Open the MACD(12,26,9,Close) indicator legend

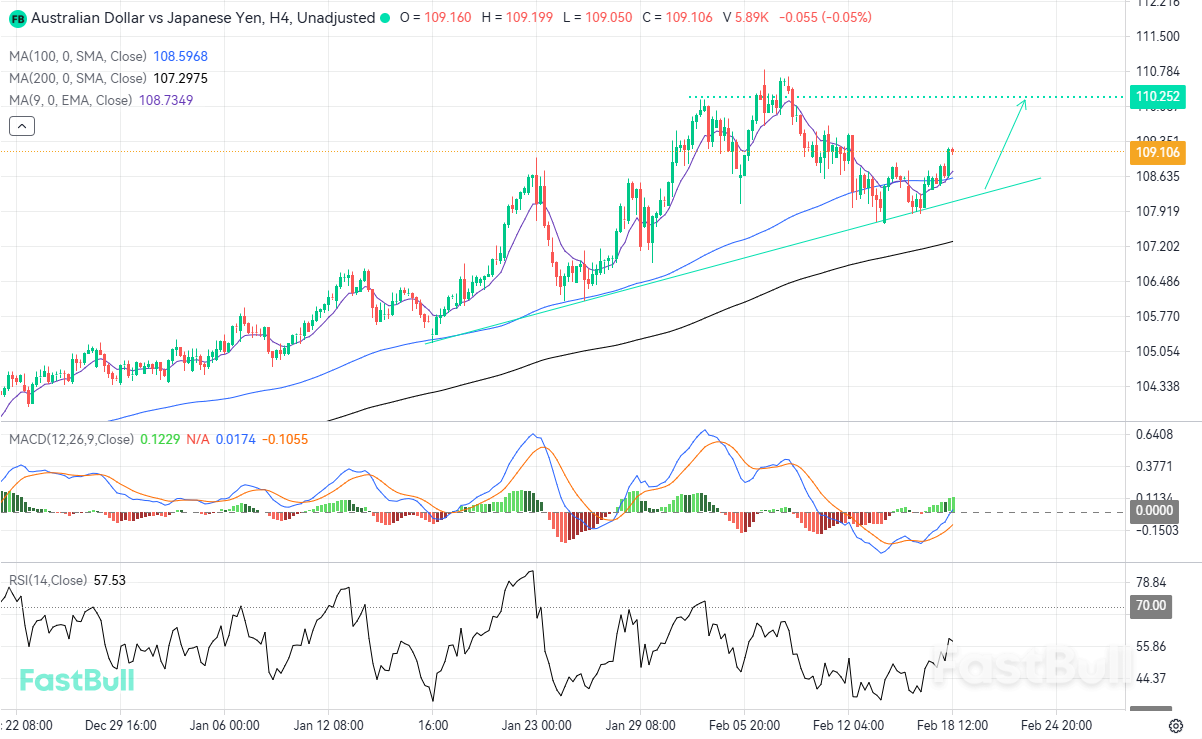point(71,439)
